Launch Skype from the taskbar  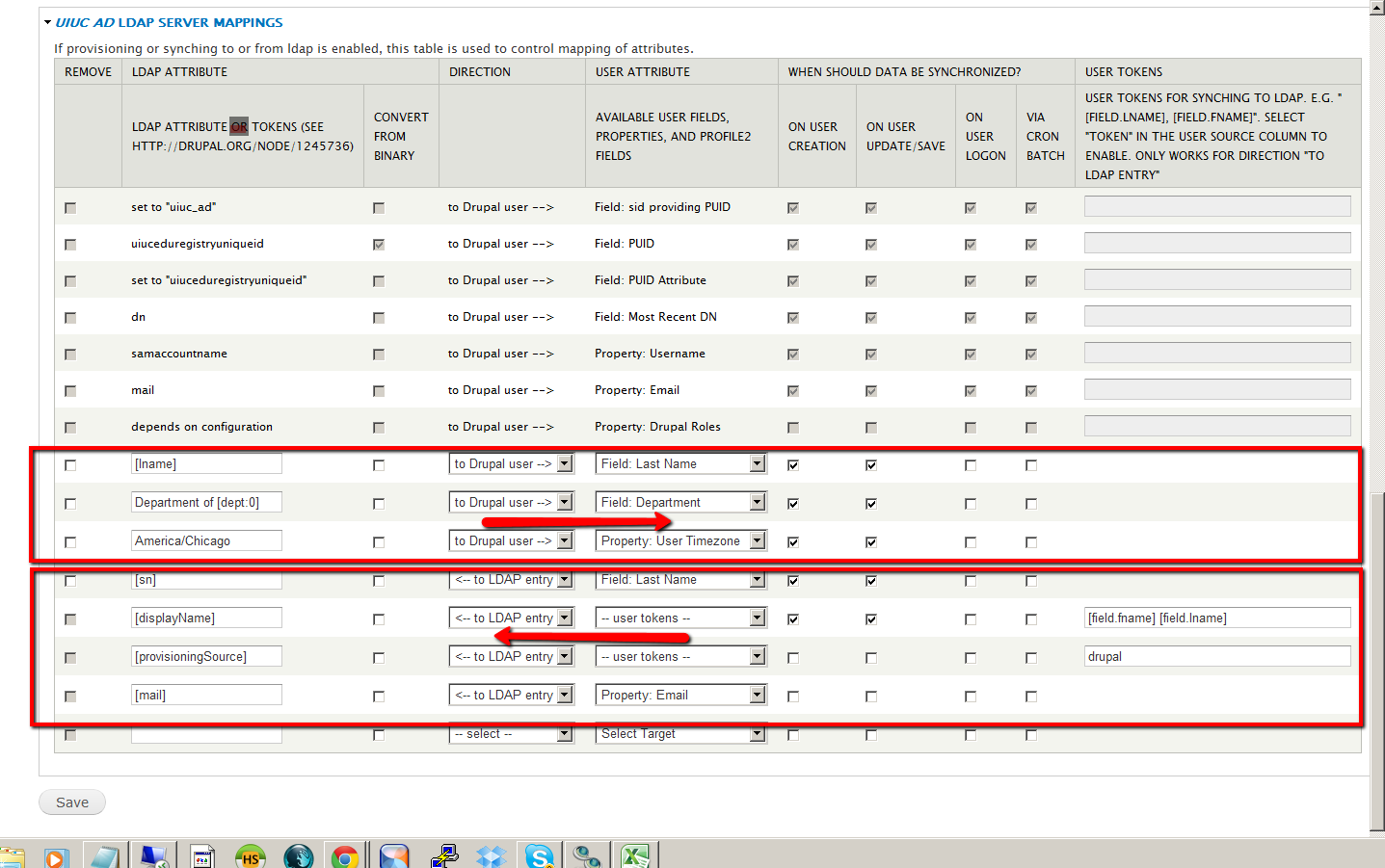[x=539, y=855]
